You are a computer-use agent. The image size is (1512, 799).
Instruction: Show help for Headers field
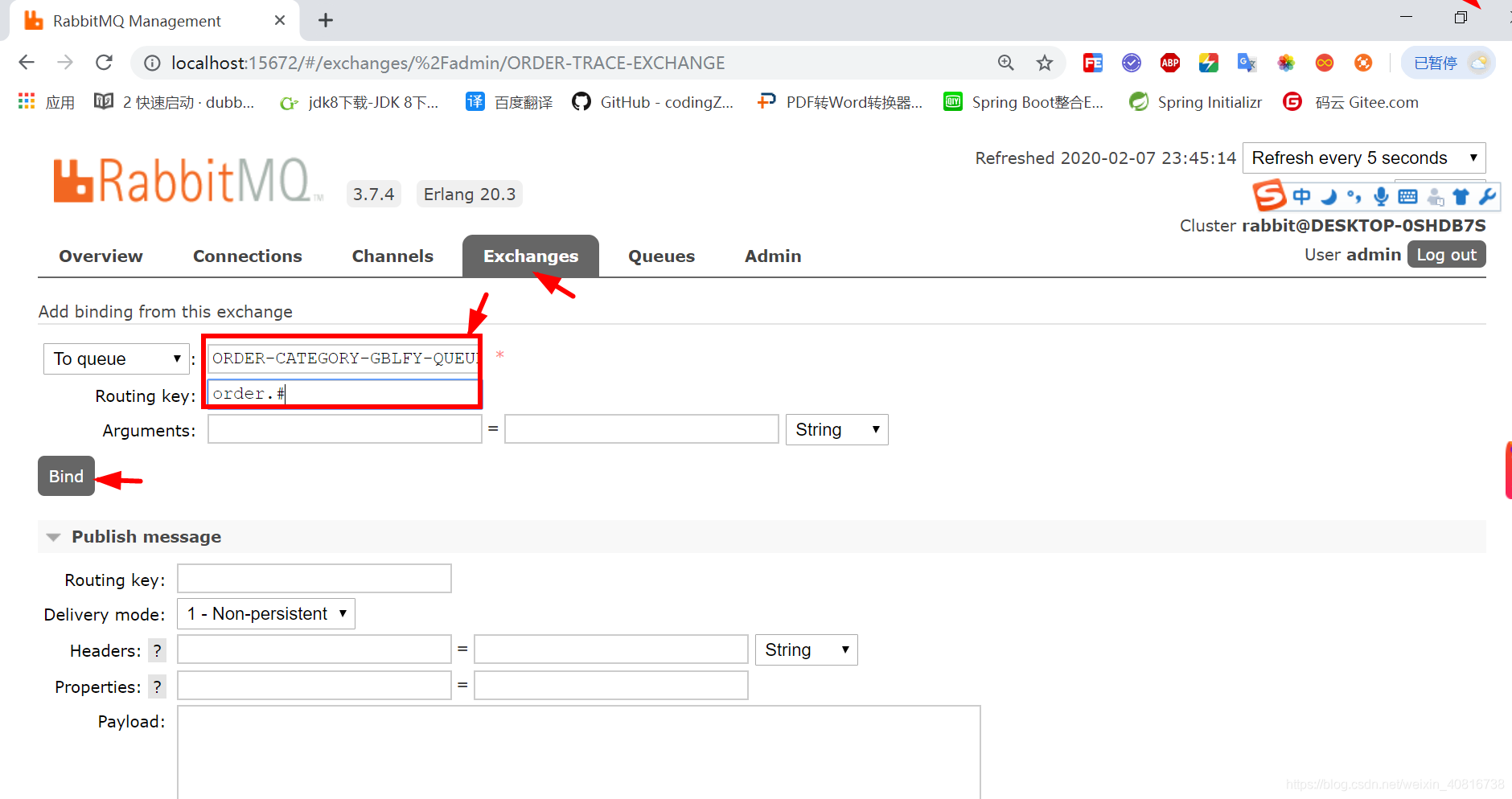coord(157,650)
